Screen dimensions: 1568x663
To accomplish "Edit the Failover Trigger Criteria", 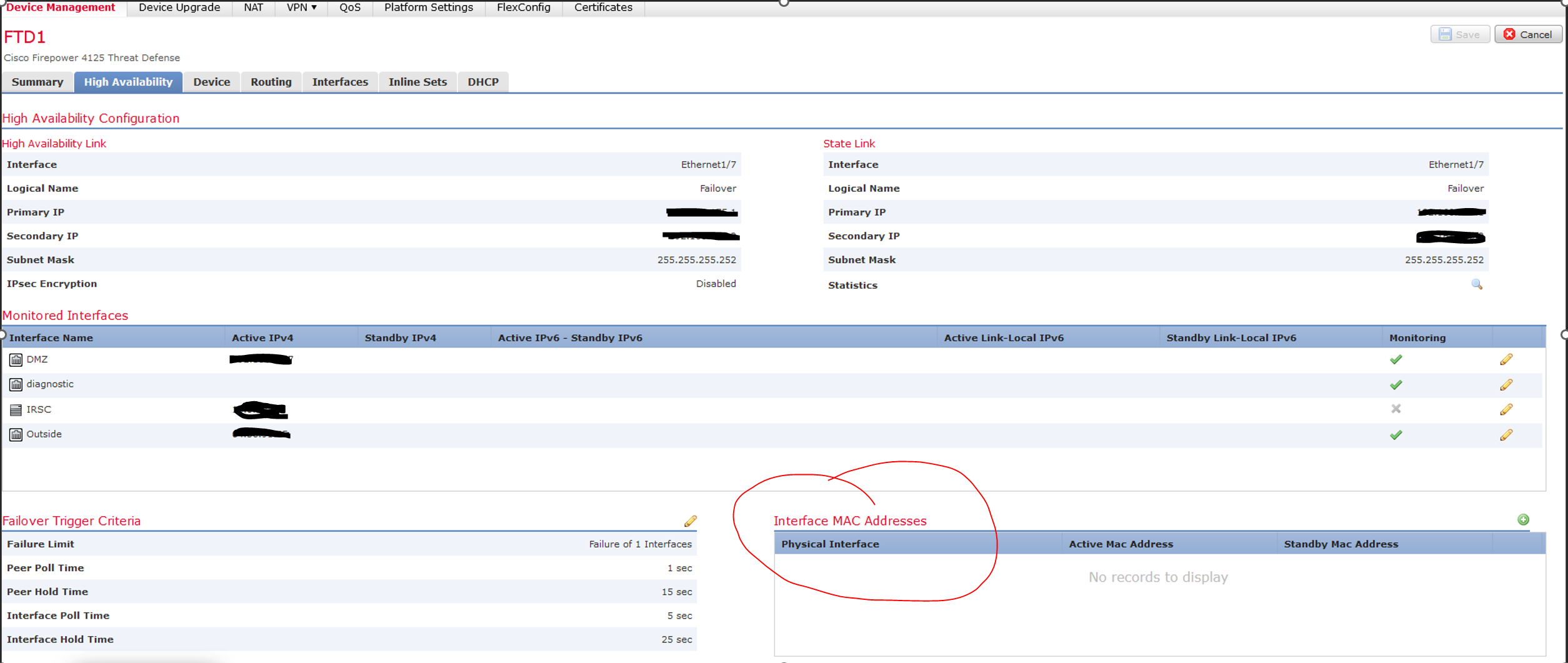I will pyautogui.click(x=691, y=521).
